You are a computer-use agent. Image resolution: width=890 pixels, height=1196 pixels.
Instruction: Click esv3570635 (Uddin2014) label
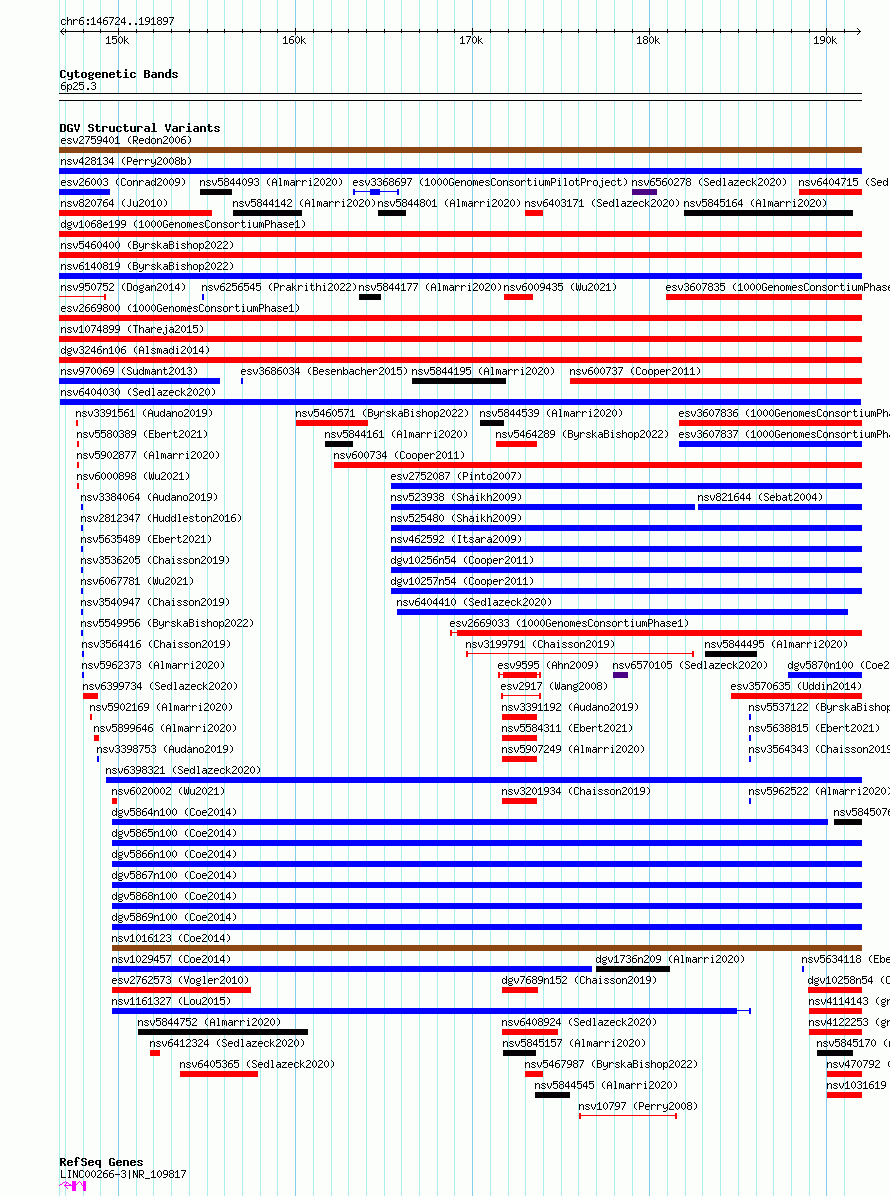[x=796, y=686]
